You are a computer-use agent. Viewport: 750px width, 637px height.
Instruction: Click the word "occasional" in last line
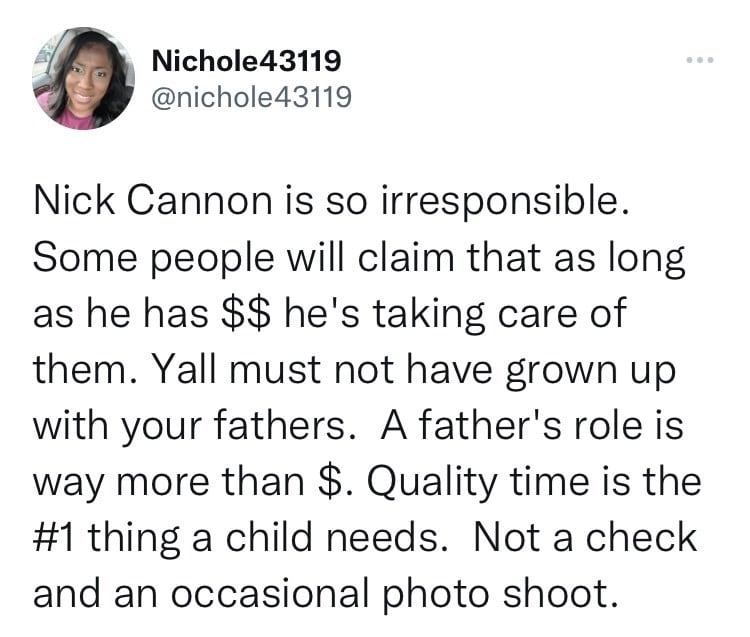pyautogui.click(x=270, y=593)
